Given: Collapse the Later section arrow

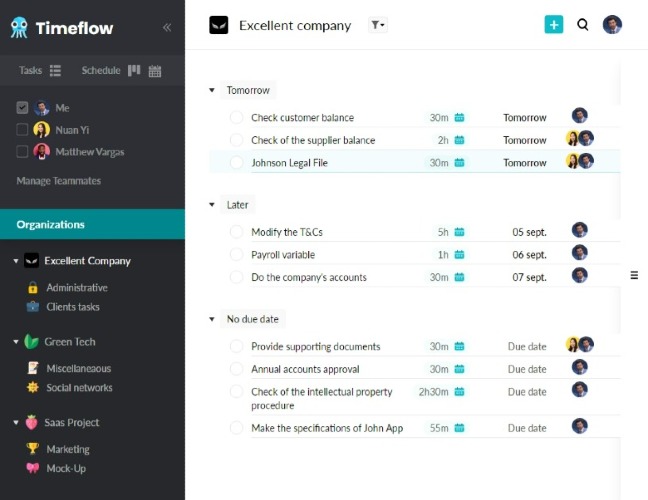Looking at the screenshot, I should [x=212, y=205].
